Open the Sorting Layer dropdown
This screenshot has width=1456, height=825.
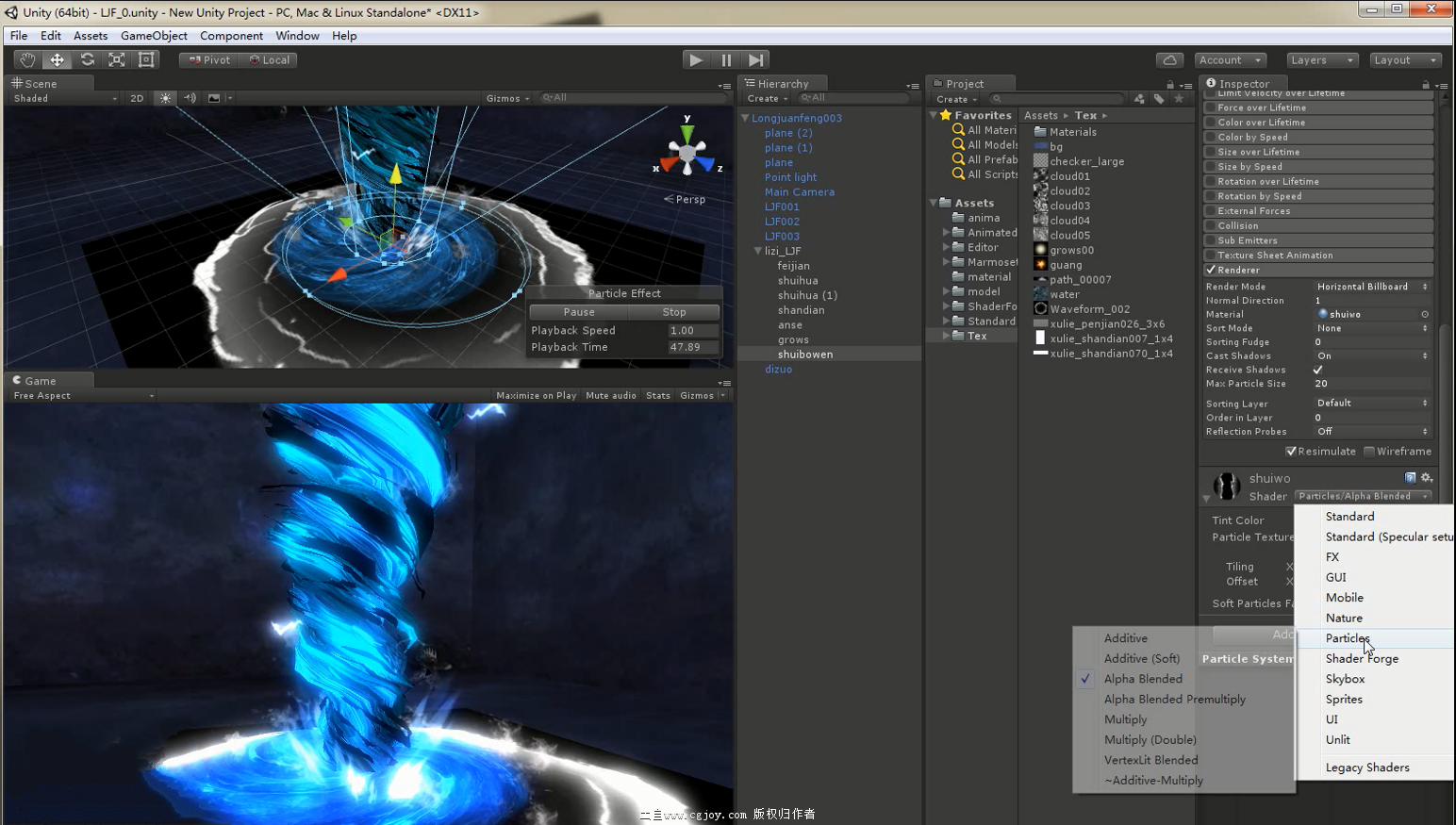pyautogui.click(x=1372, y=404)
